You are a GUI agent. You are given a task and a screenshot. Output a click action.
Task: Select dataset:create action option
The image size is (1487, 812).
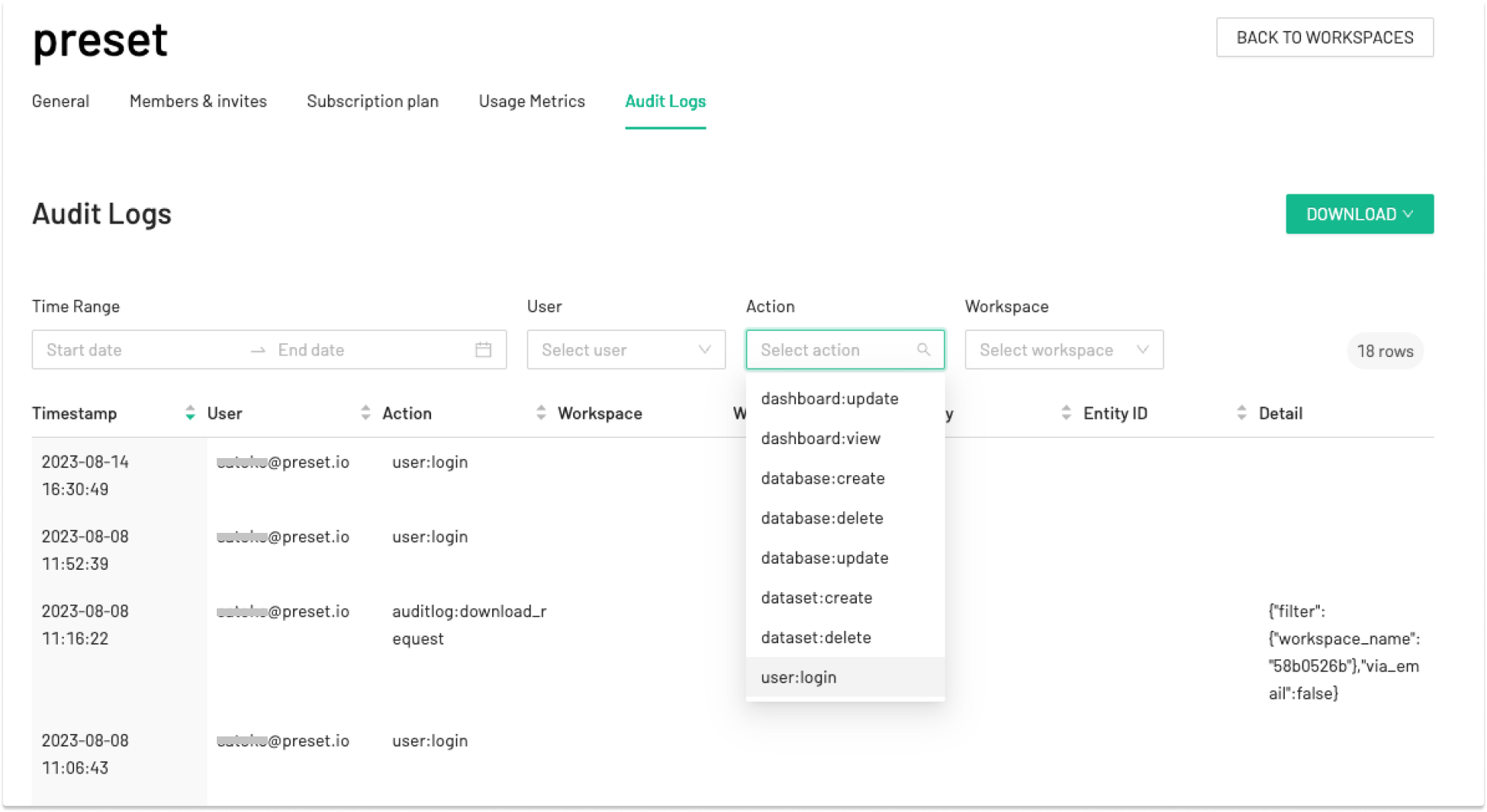(x=816, y=598)
